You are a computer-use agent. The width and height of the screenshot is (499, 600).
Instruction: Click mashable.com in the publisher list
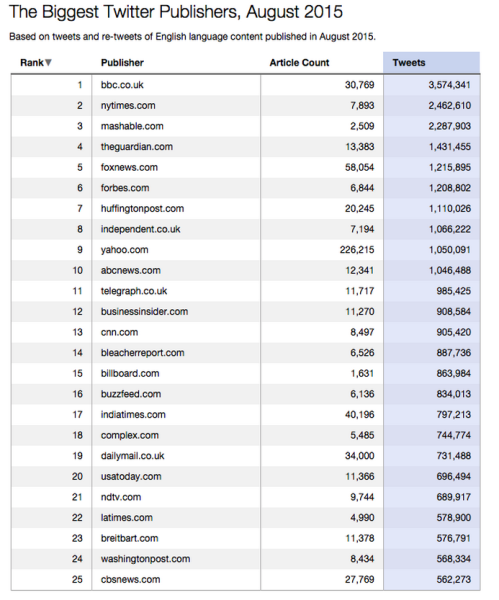[x=132, y=126]
